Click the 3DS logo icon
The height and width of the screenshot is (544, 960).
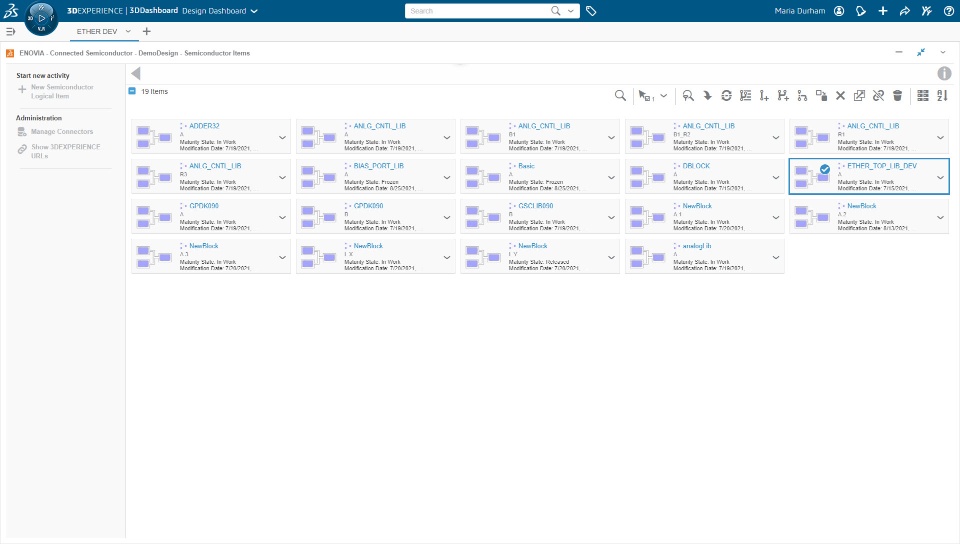10,10
